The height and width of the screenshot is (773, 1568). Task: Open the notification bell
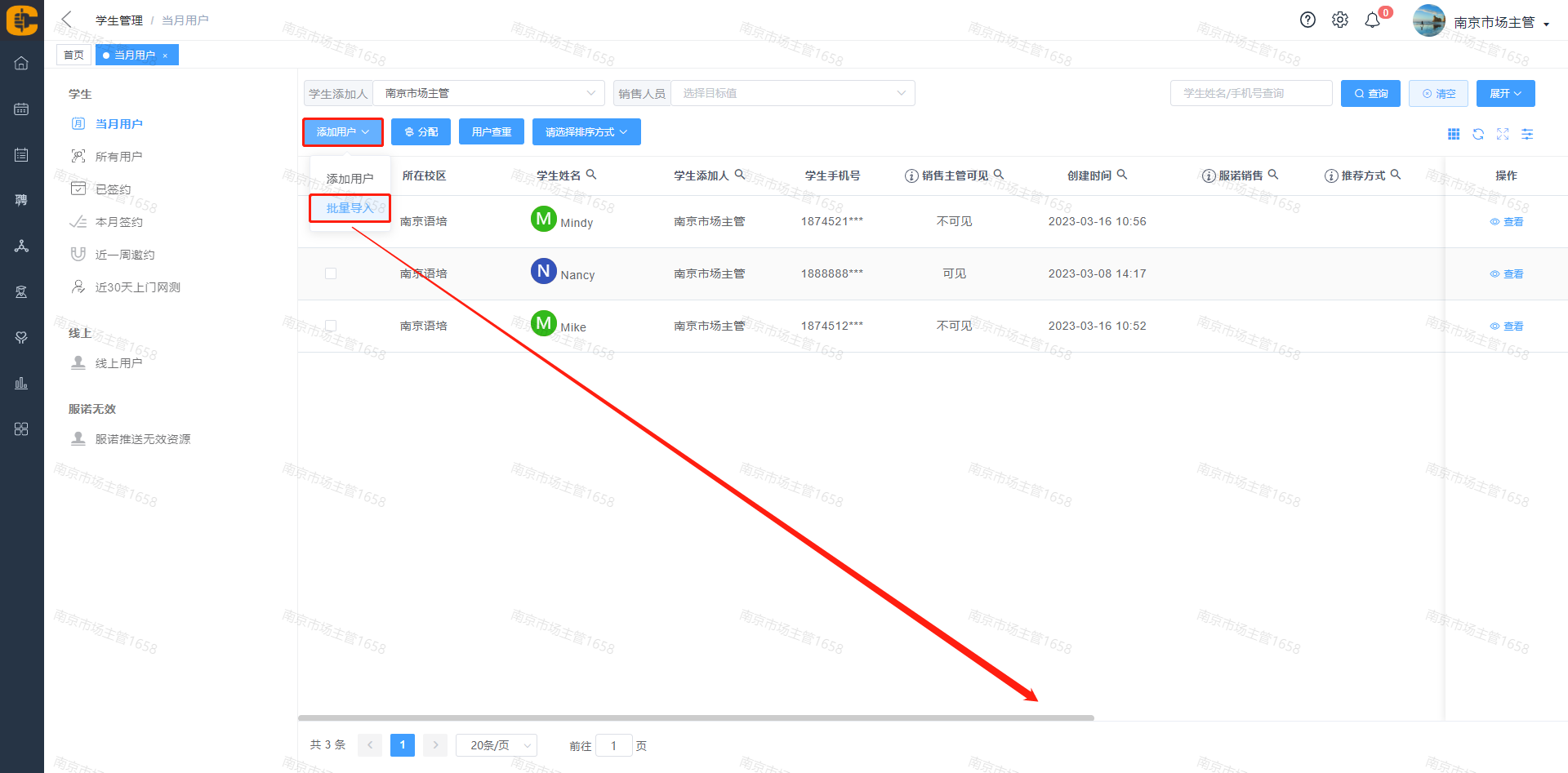tap(1373, 20)
